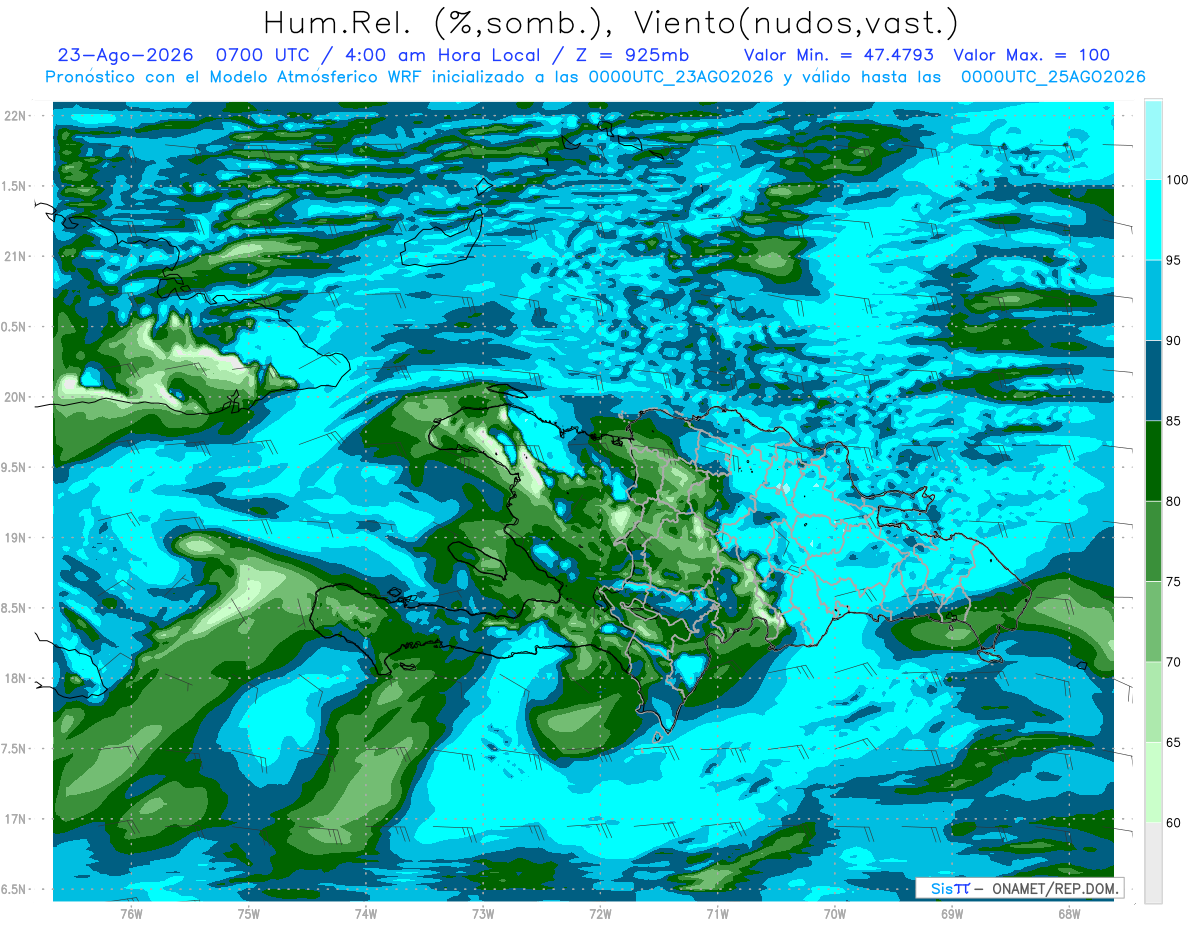The height and width of the screenshot is (927, 1200).
Task: Click the 95–100 cyan colorbar segment
Action: (x=1153, y=220)
